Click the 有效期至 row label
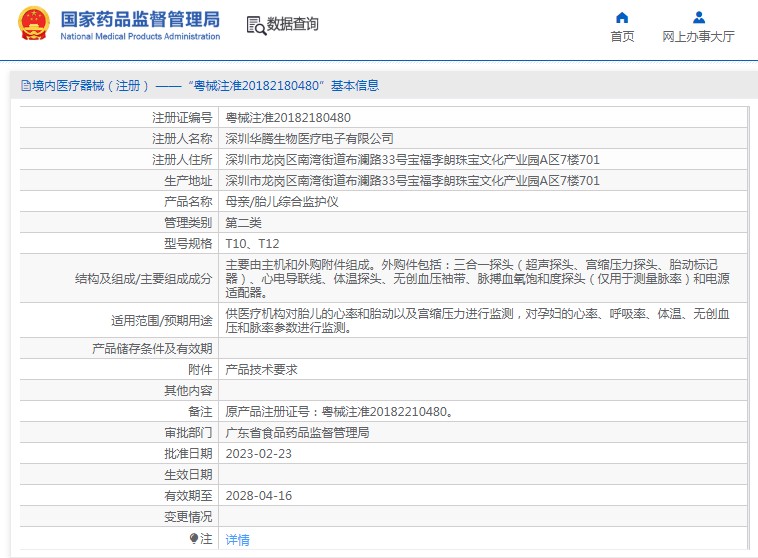 (188, 496)
